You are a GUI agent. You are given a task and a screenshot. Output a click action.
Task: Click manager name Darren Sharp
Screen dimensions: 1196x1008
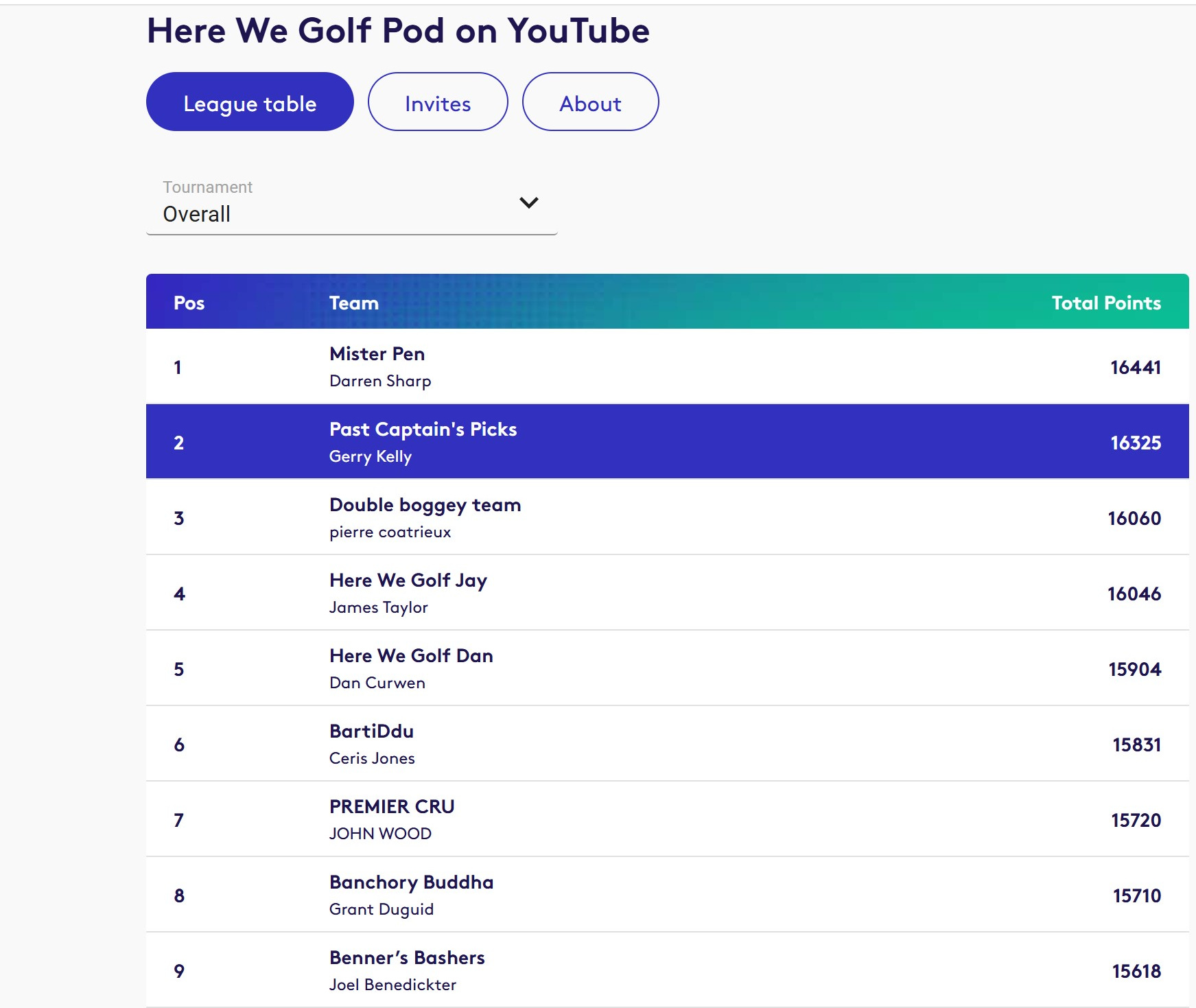click(x=380, y=381)
